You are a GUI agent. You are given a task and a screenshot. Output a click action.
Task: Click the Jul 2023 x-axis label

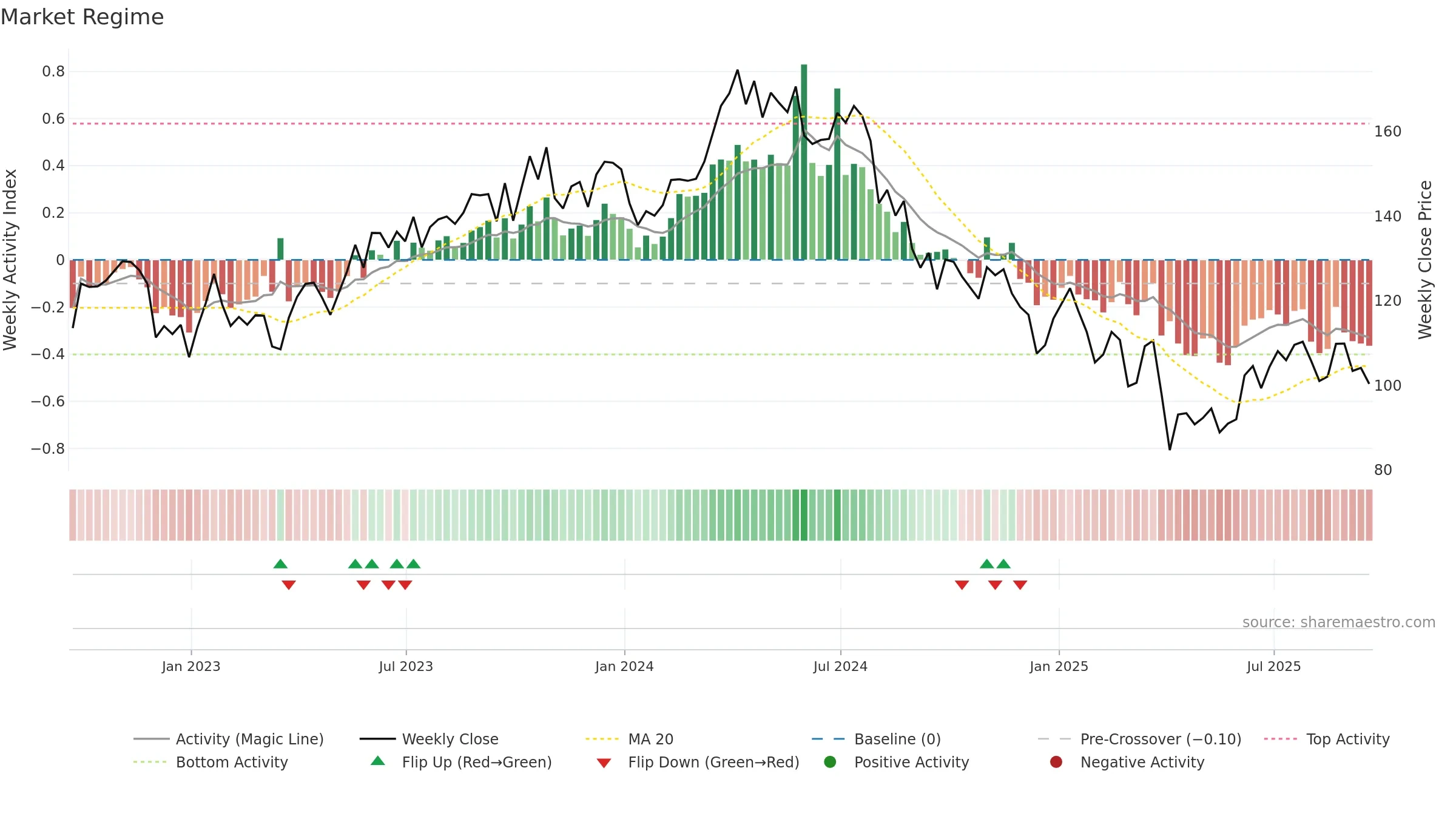pos(406,666)
